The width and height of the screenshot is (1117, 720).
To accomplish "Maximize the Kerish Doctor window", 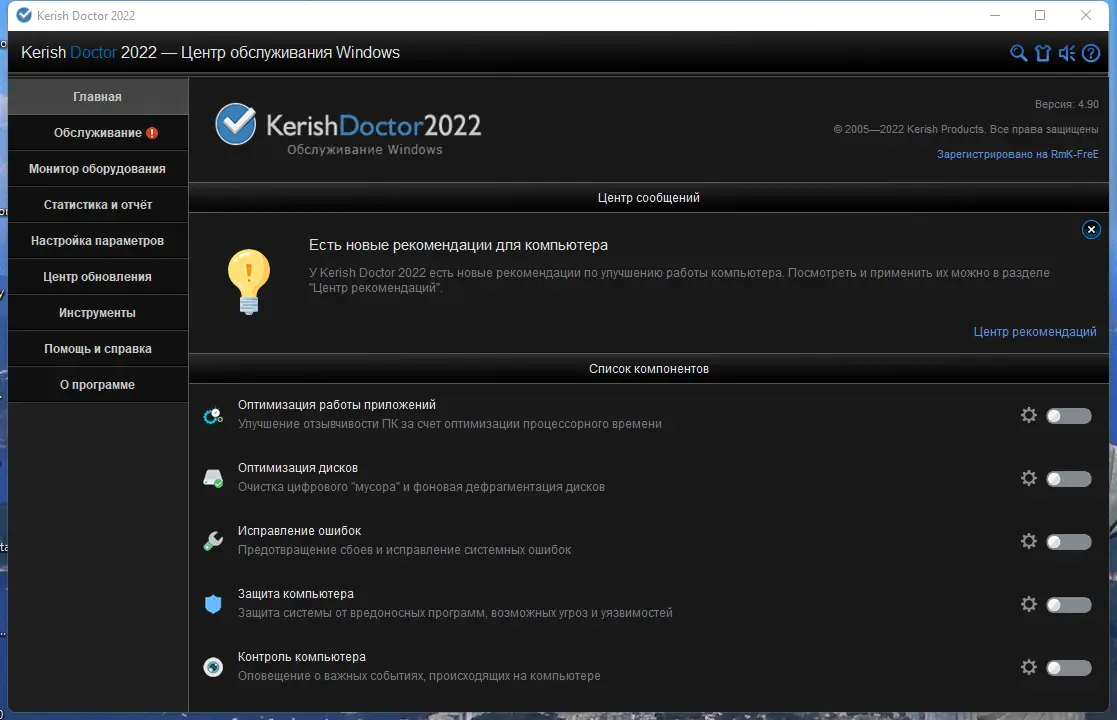I will click(x=1040, y=15).
